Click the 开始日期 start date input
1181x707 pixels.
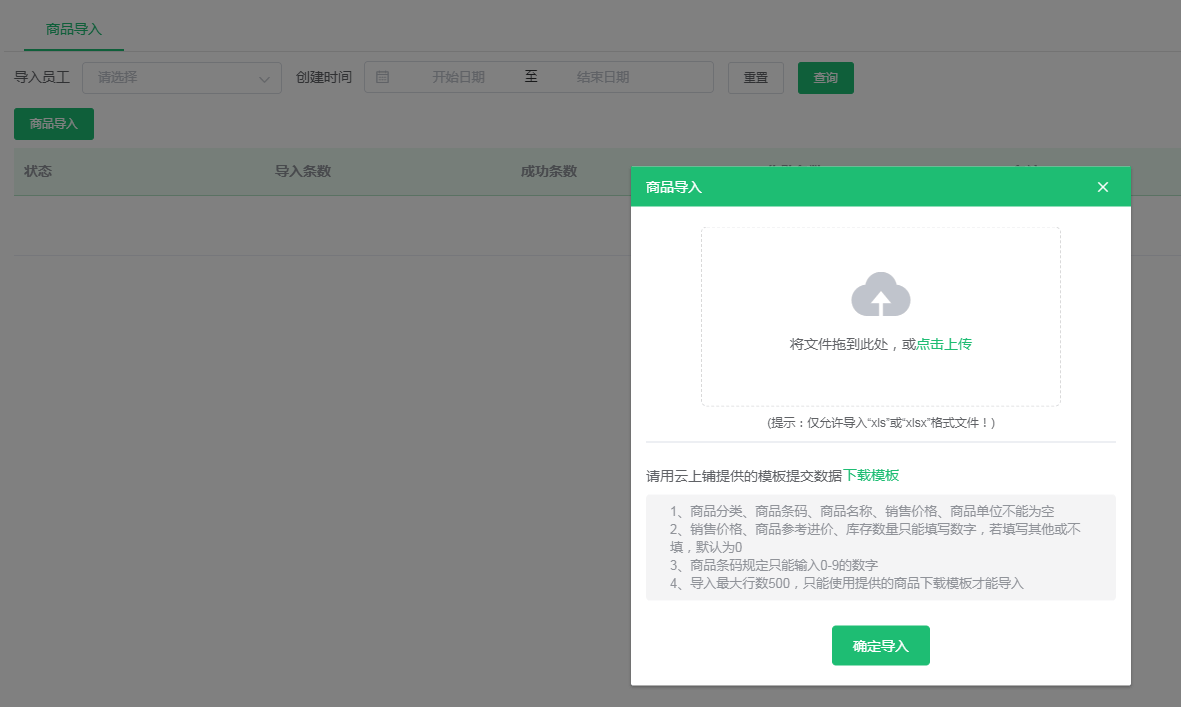(470, 77)
